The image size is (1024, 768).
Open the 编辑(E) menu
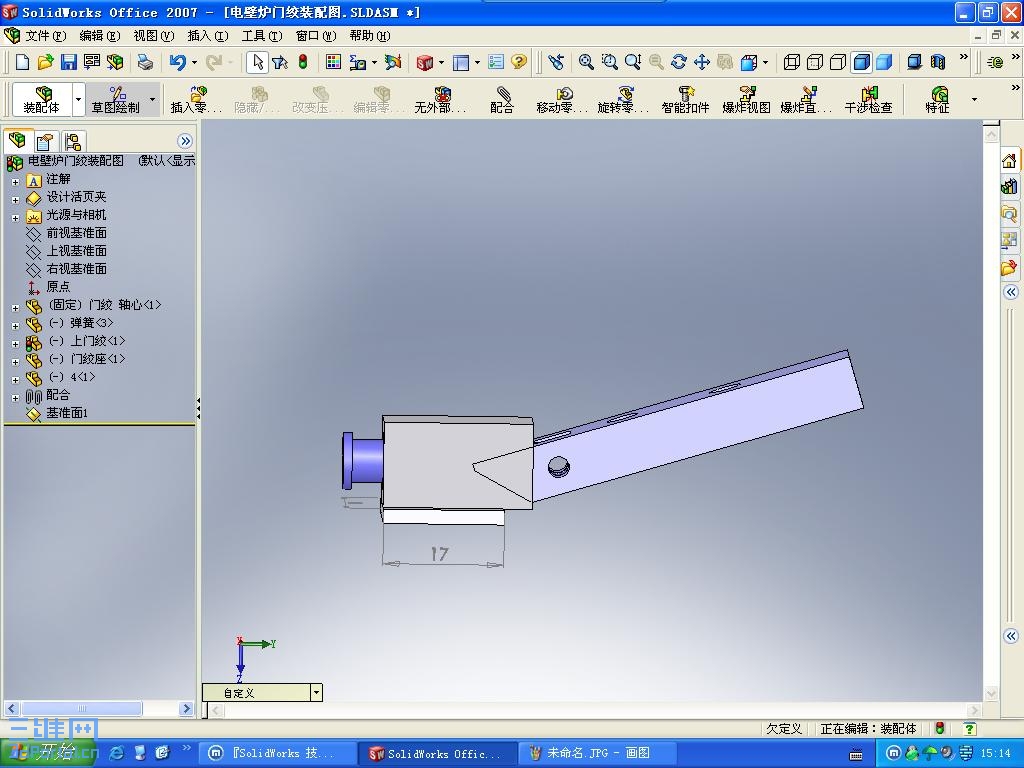(100, 35)
